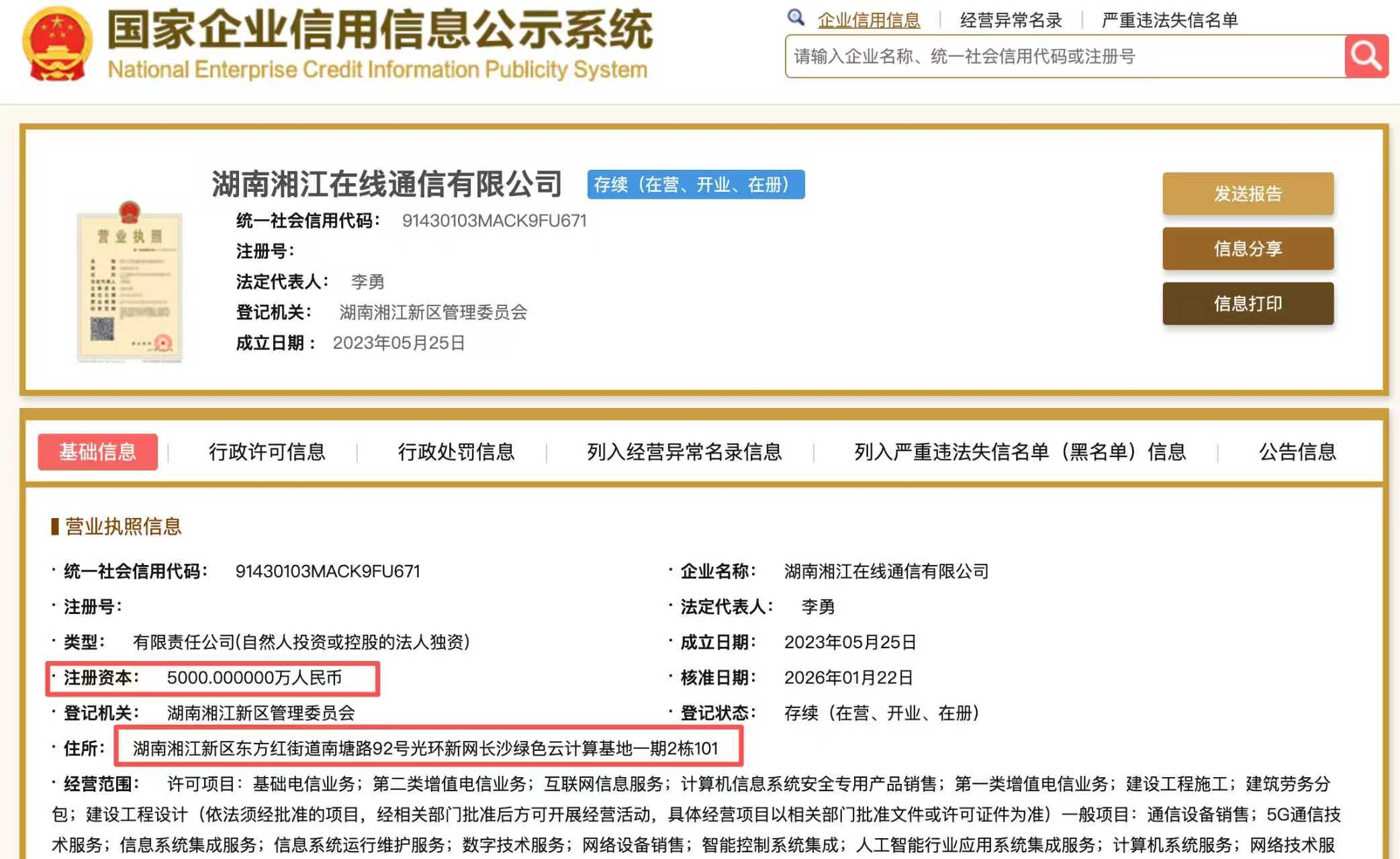This screenshot has width=1400, height=859.
Task: Click the blue 存续 status badge
Action: [696, 185]
